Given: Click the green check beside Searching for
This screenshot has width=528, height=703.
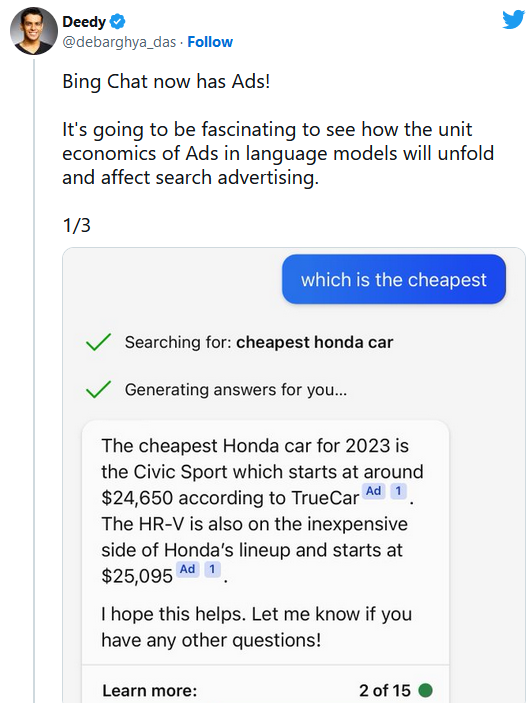Looking at the screenshot, I should tap(98, 342).
